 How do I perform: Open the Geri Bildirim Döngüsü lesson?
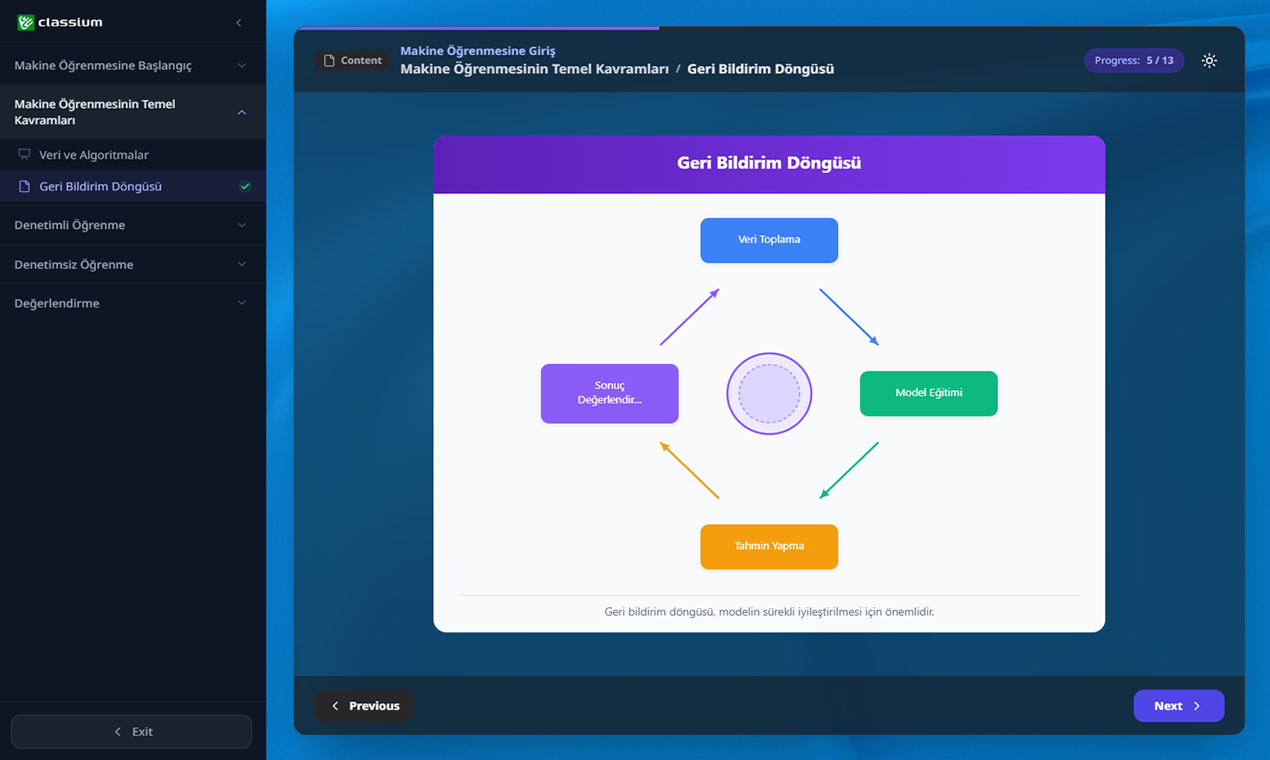pyautogui.click(x=133, y=187)
